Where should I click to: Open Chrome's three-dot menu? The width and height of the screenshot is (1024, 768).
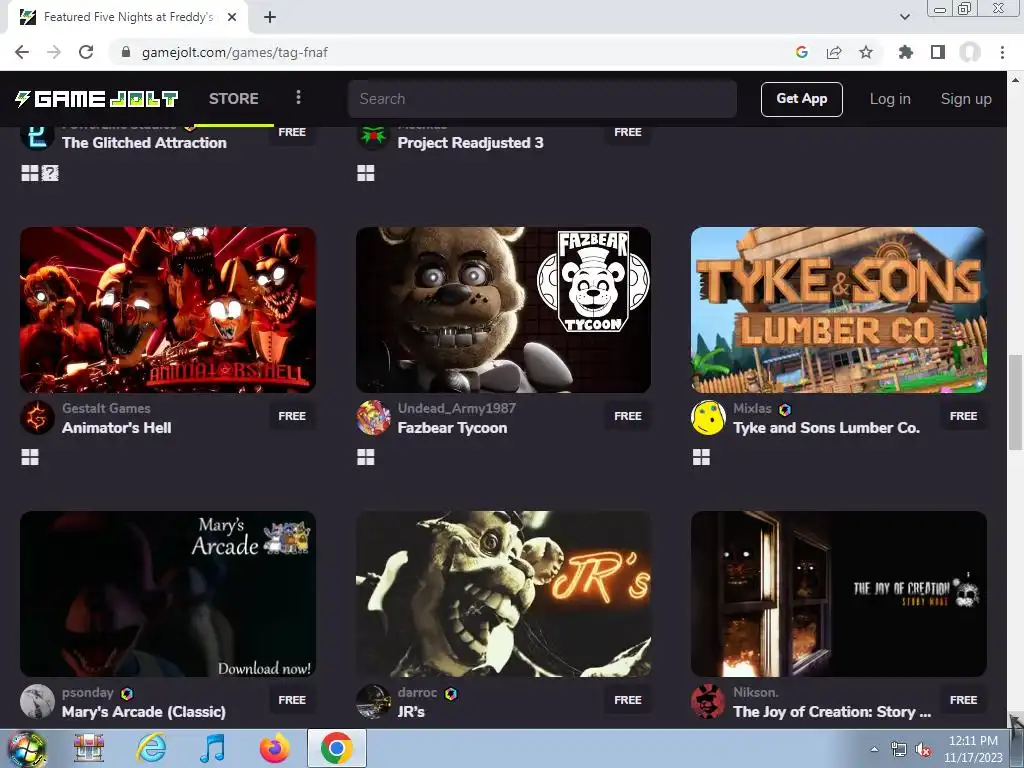coord(1002,52)
